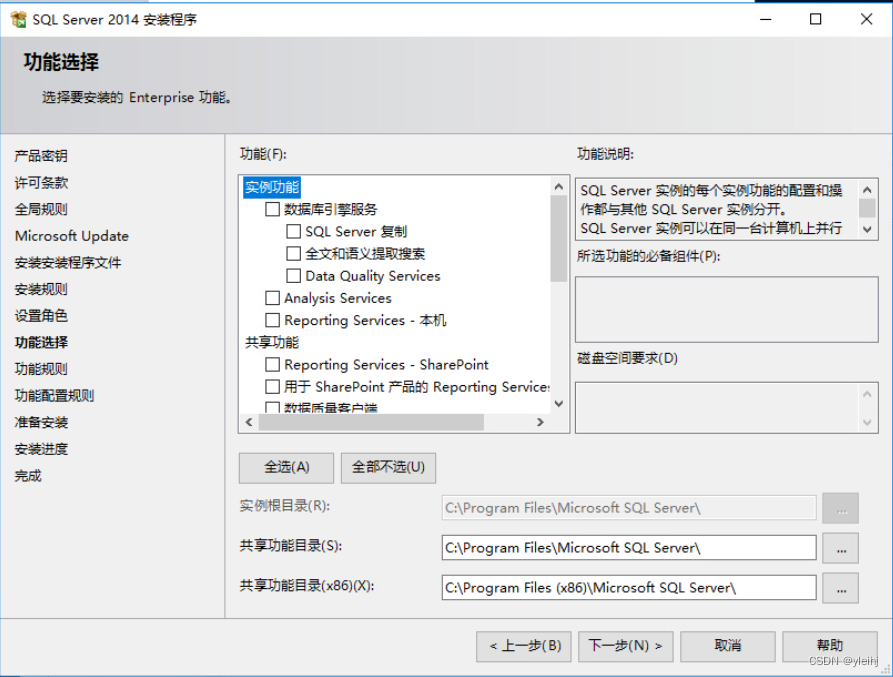Select Microsoft Update in the step list

pyautogui.click(x=71, y=236)
